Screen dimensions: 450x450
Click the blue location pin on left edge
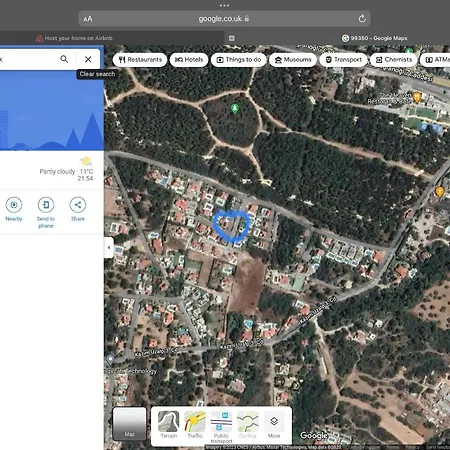click(110, 359)
